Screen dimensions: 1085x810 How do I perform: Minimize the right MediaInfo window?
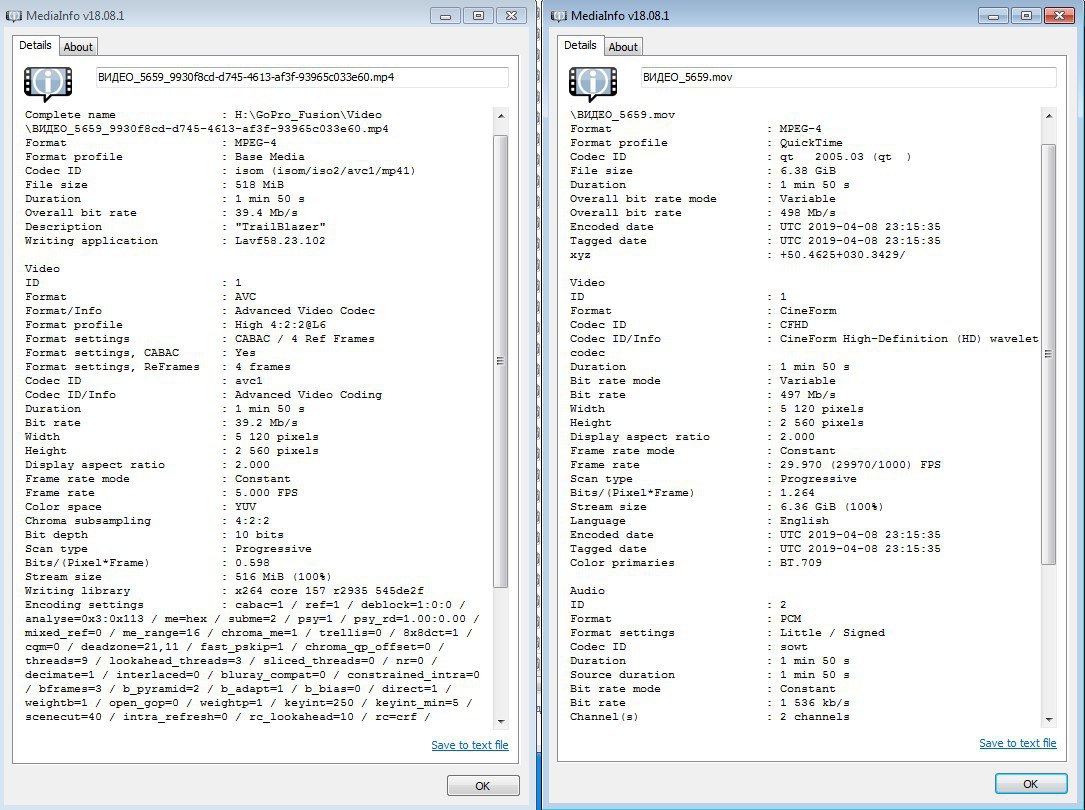(x=994, y=15)
